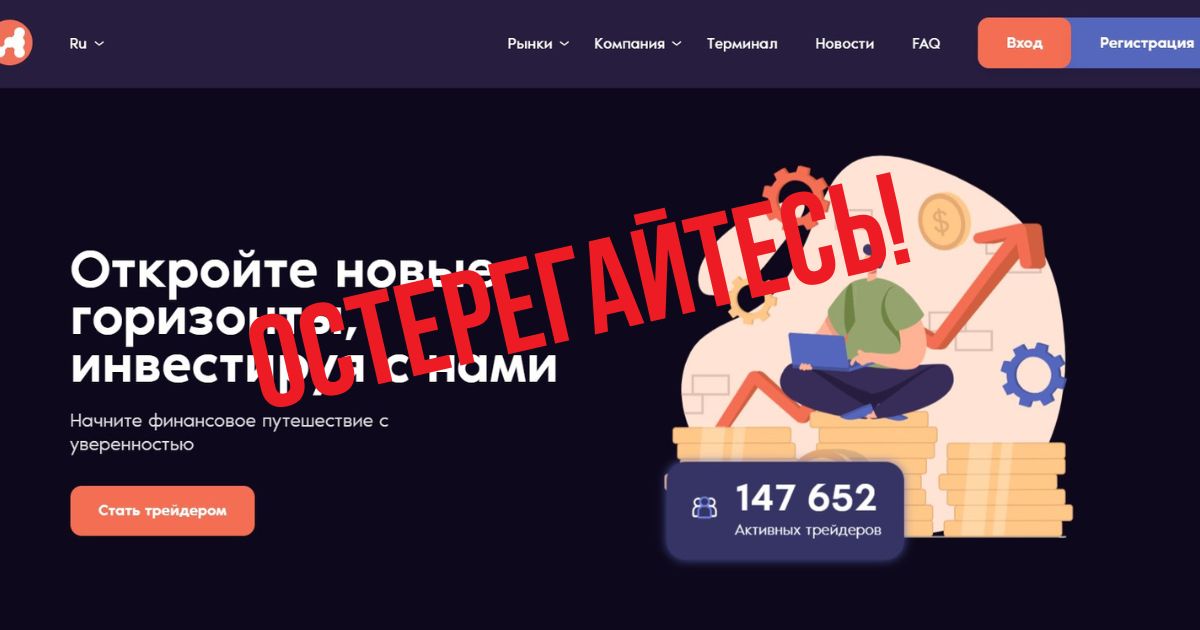Click the Стать трейдером button
Screen dimensions: 1200x630
[162, 510]
